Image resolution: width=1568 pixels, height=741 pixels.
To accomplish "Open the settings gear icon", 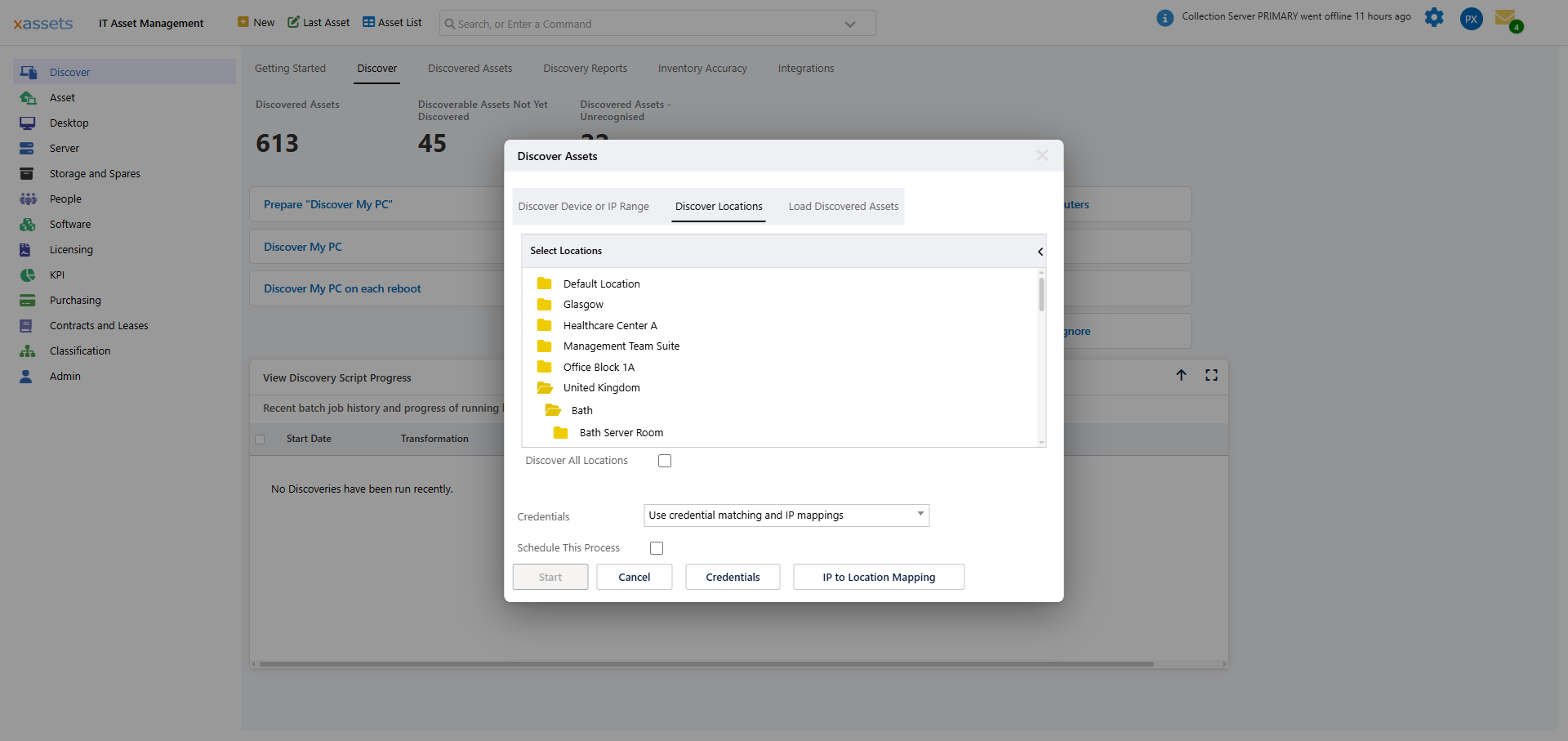I will (x=1434, y=17).
